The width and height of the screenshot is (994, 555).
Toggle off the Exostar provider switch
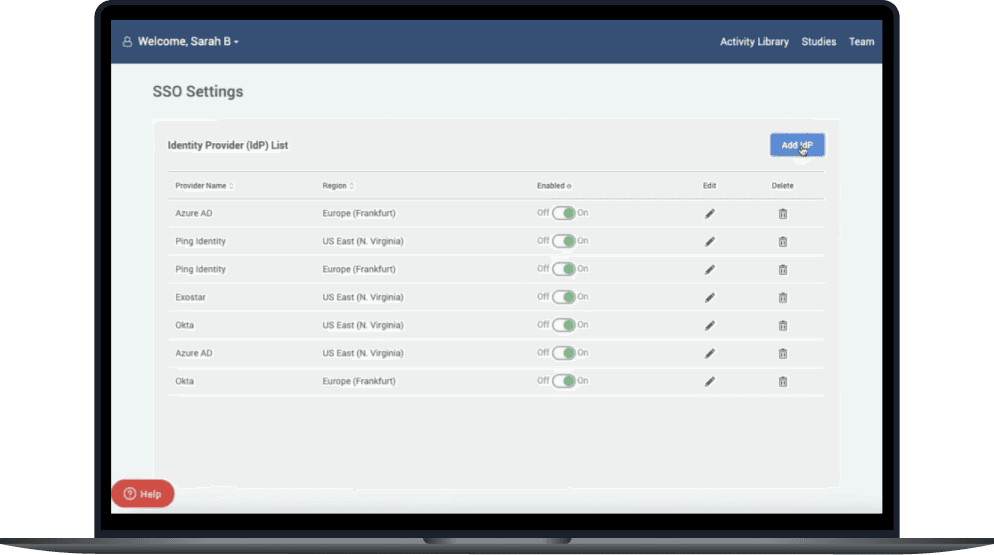coord(563,297)
